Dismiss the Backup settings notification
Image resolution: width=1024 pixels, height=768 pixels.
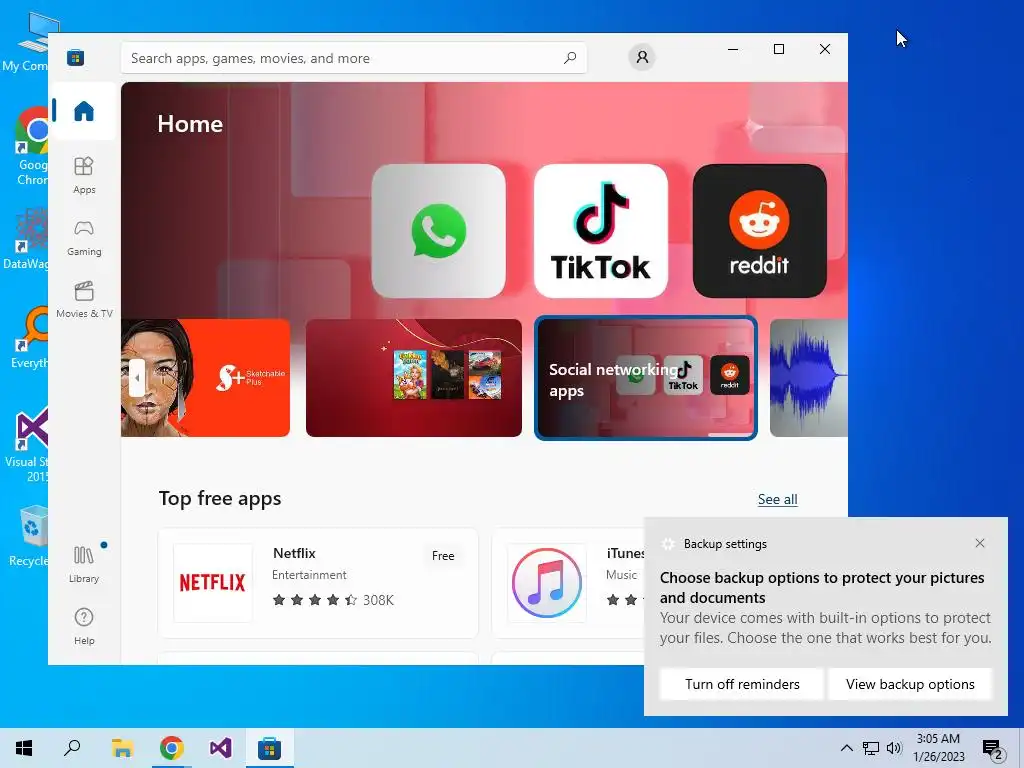coord(980,543)
